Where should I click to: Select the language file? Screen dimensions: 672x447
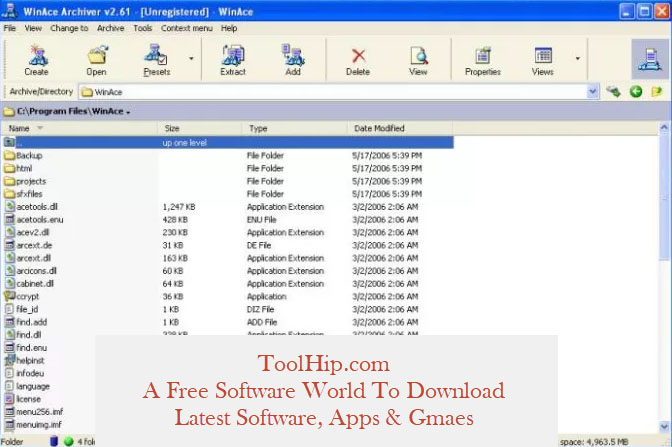(33, 386)
